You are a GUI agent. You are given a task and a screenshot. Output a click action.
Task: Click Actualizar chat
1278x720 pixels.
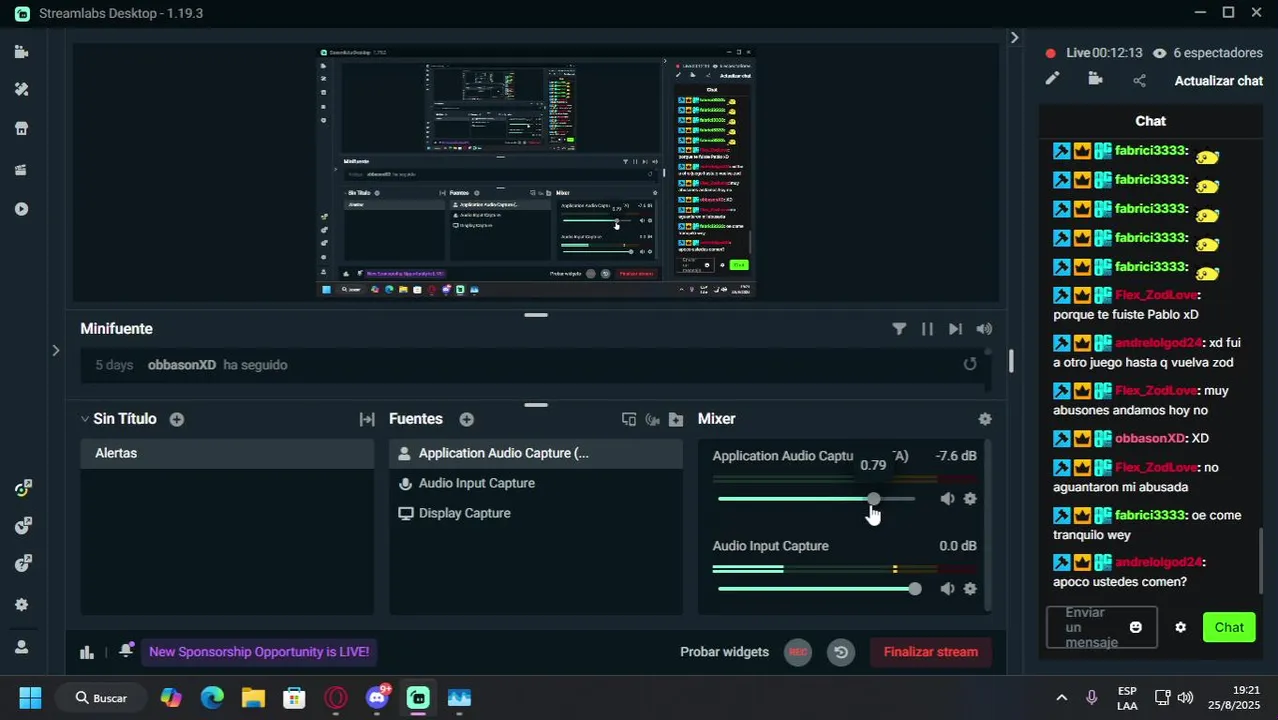click(x=1219, y=81)
